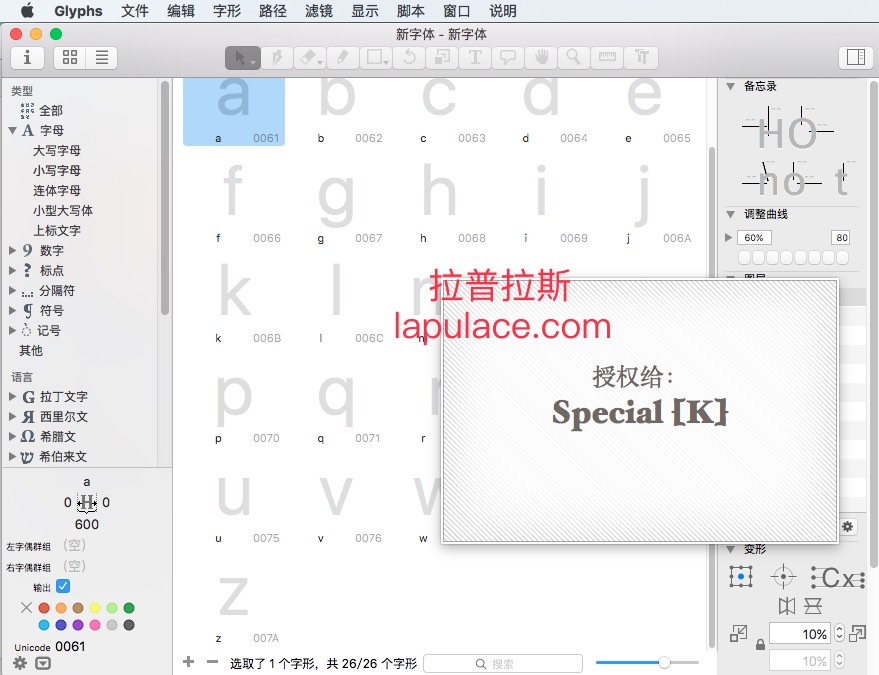Open the 滤镜 menu

click(x=319, y=11)
